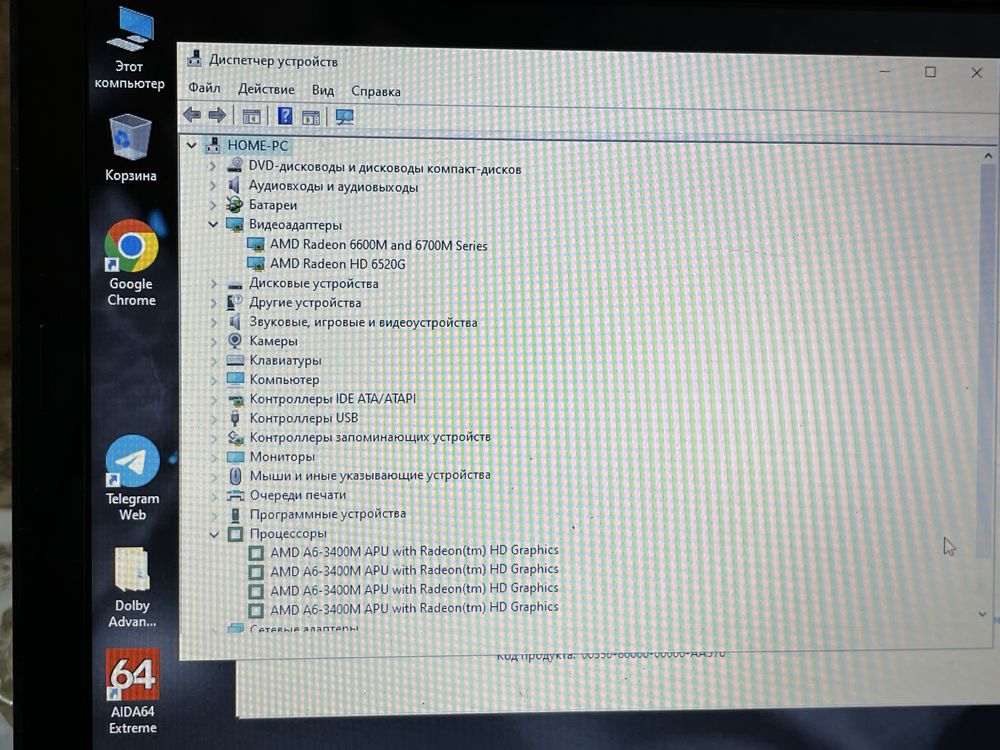Expand DVD-дисководы и дисководы компакт-дисков
The height and width of the screenshot is (750, 1000).
(x=213, y=166)
